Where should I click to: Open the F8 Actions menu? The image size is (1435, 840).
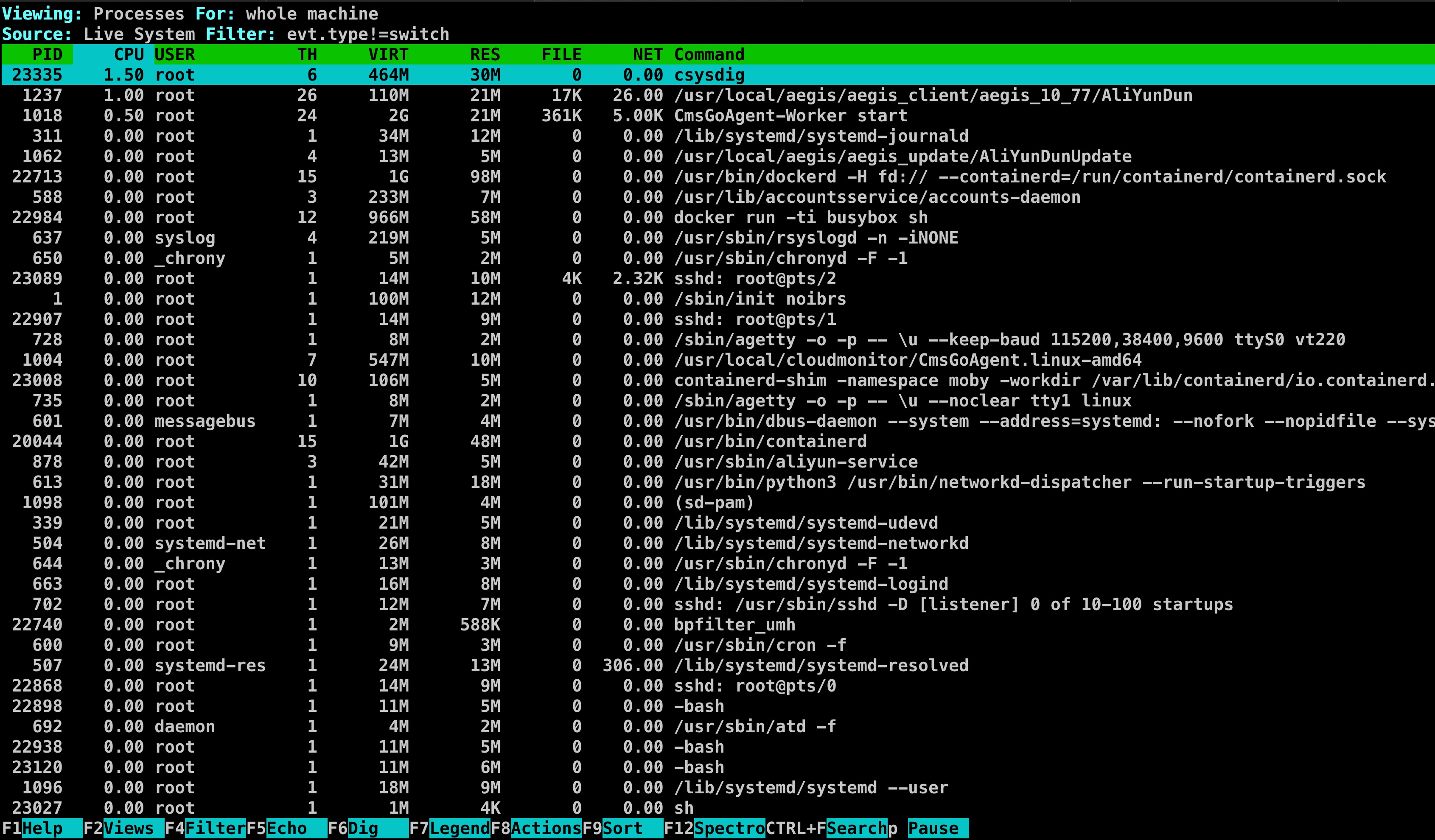(x=546, y=828)
